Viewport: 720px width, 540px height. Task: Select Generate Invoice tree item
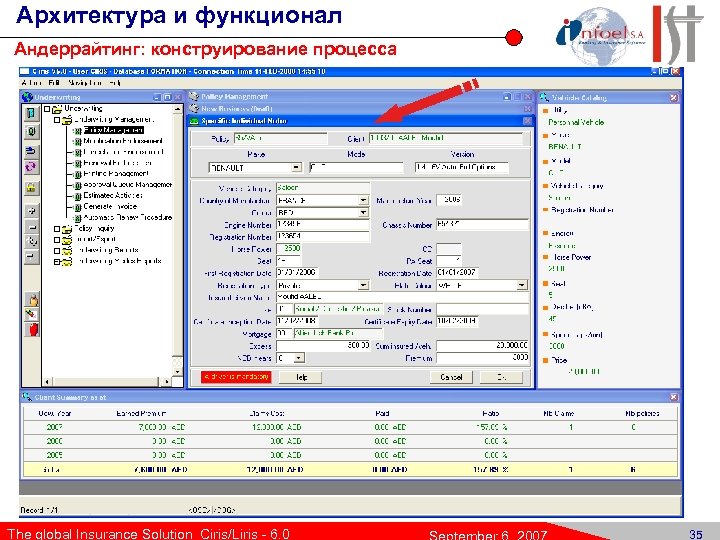[x=110, y=207]
